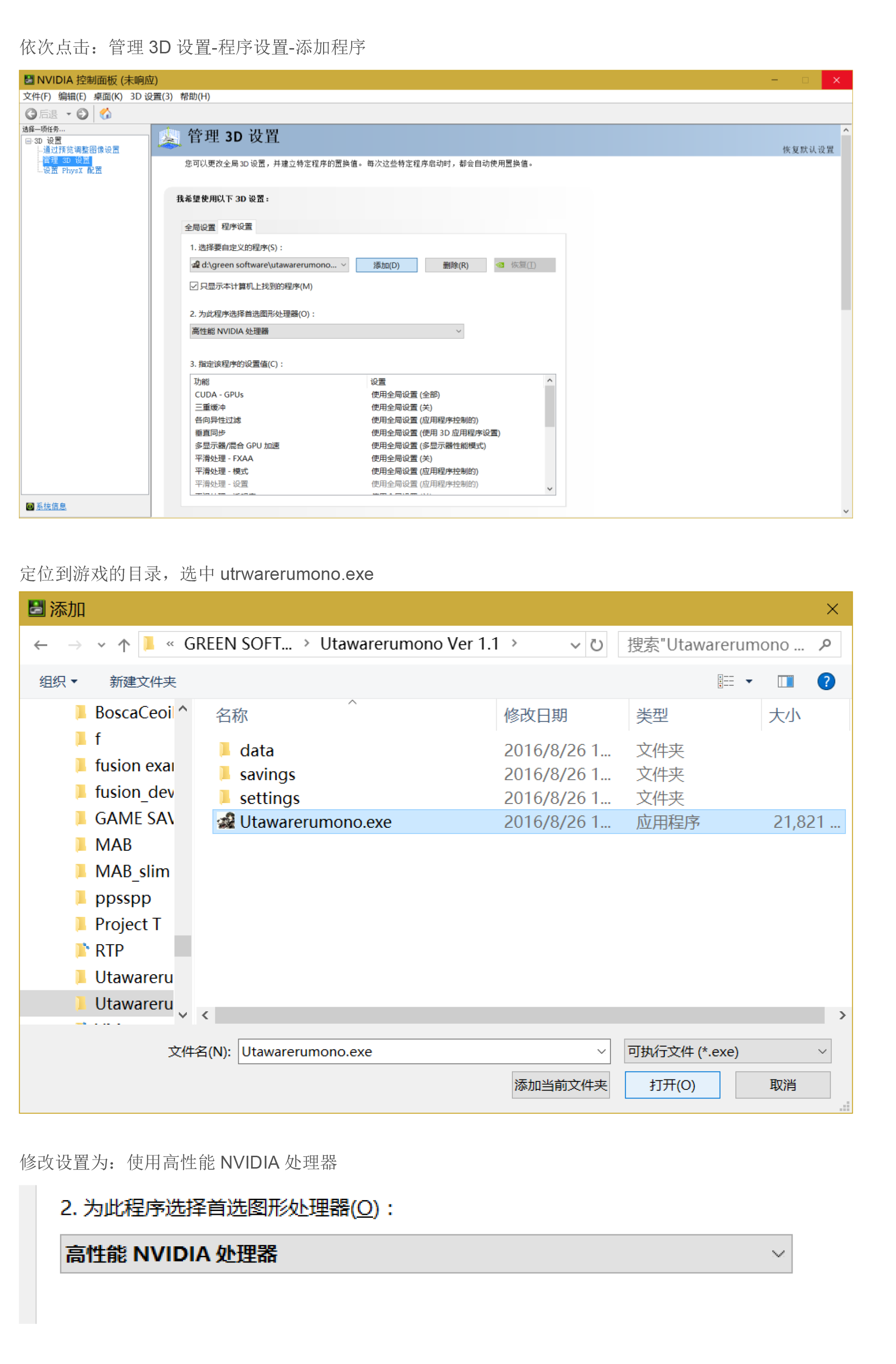
Task: Click 新建文件夹 in dialog toolbar
Action: (x=143, y=682)
